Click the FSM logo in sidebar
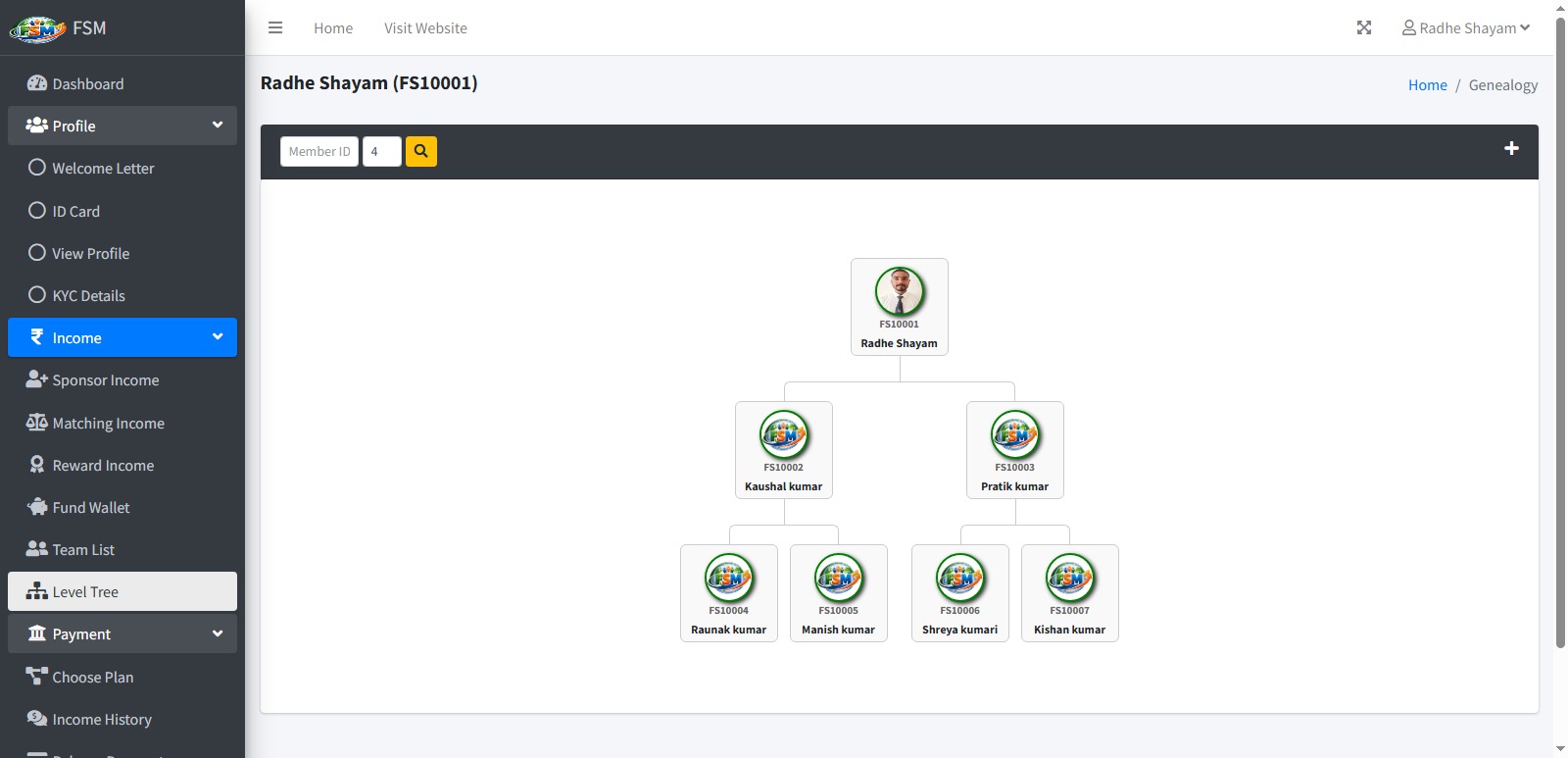The height and width of the screenshot is (758, 1568). [37, 29]
